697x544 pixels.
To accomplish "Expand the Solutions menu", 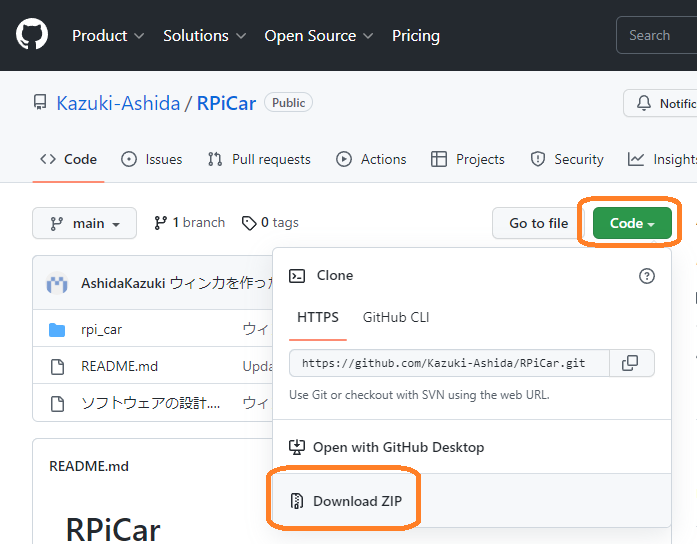I will pos(204,36).
